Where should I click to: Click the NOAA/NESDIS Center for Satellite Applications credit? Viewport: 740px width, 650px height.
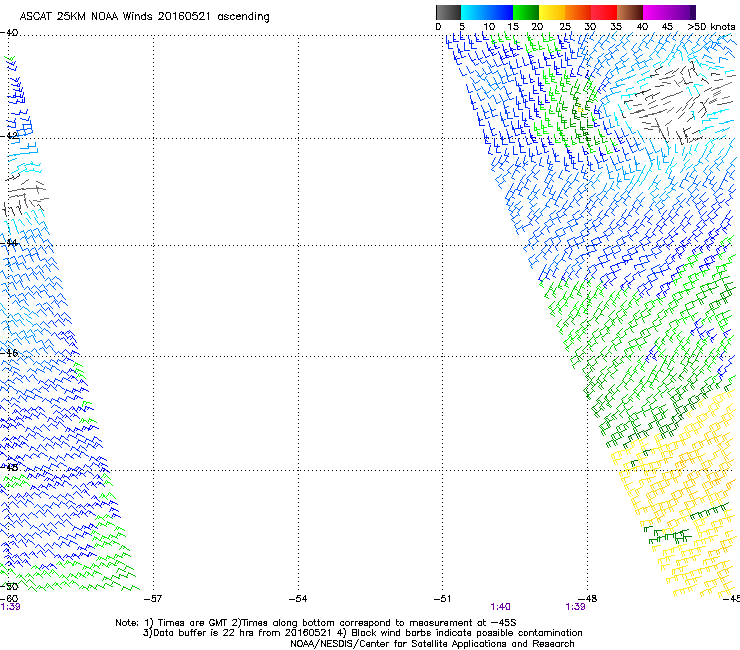(432, 644)
